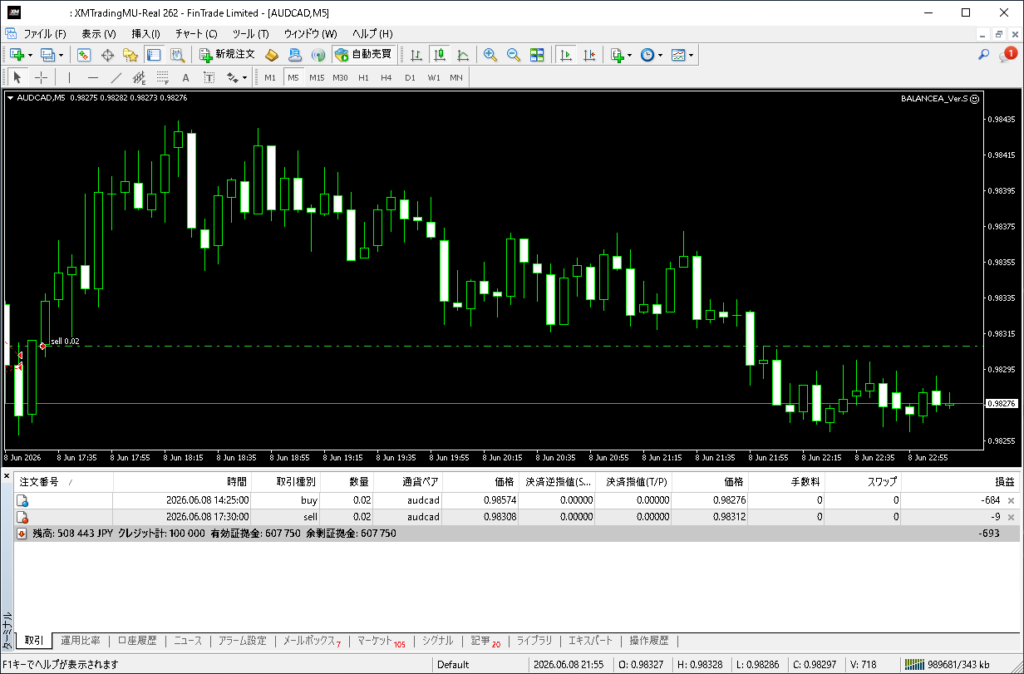Open the チャート (C) menu
This screenshot has height=674, width=1024.
(196, 34)
